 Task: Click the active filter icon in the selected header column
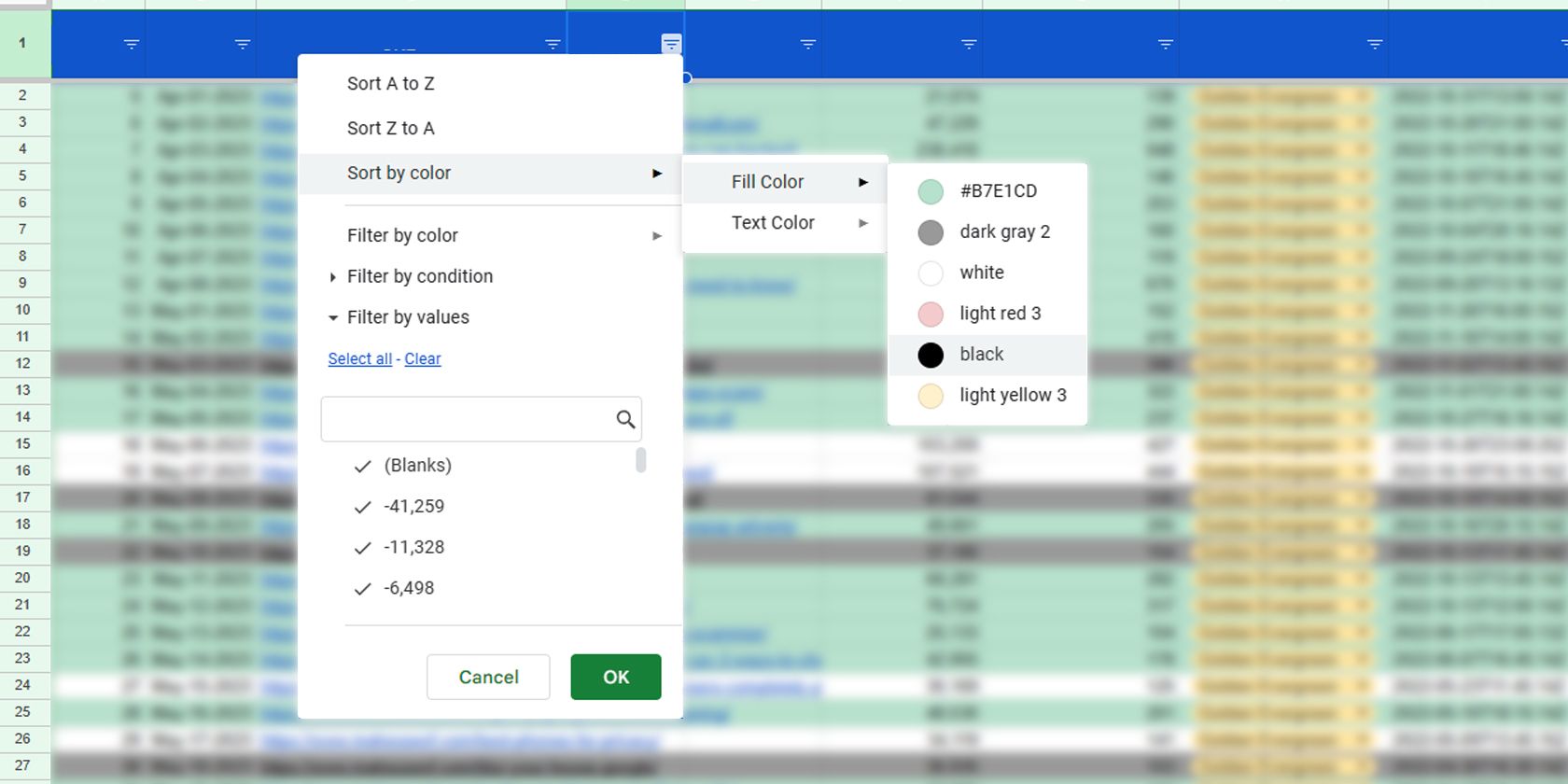(x=671, y=44)
